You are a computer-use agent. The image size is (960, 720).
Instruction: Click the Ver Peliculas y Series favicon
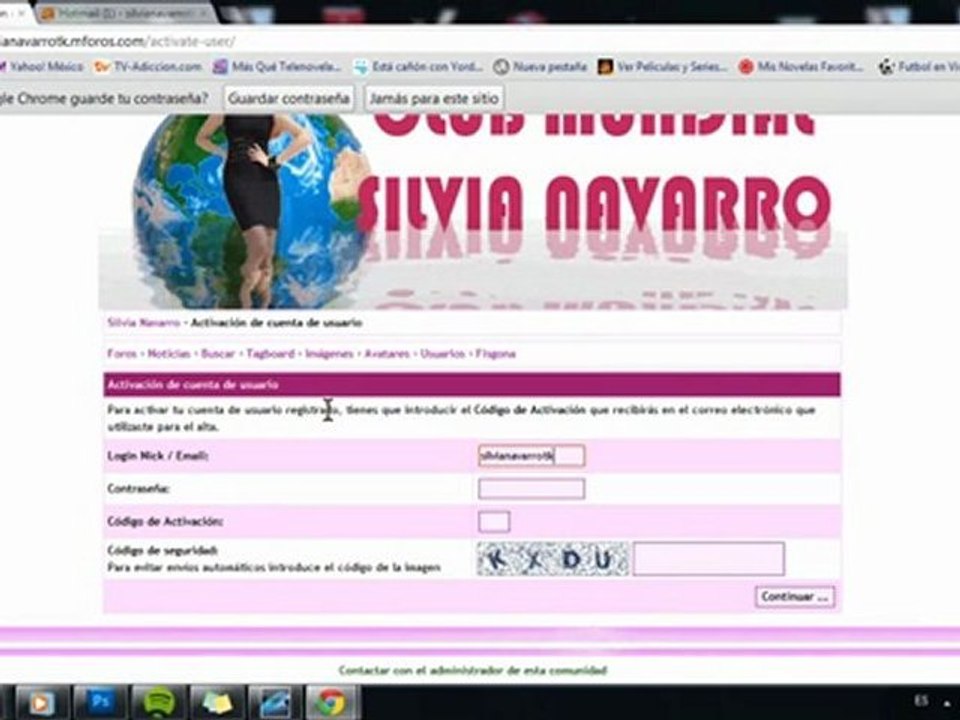click(x=606, y=67)
